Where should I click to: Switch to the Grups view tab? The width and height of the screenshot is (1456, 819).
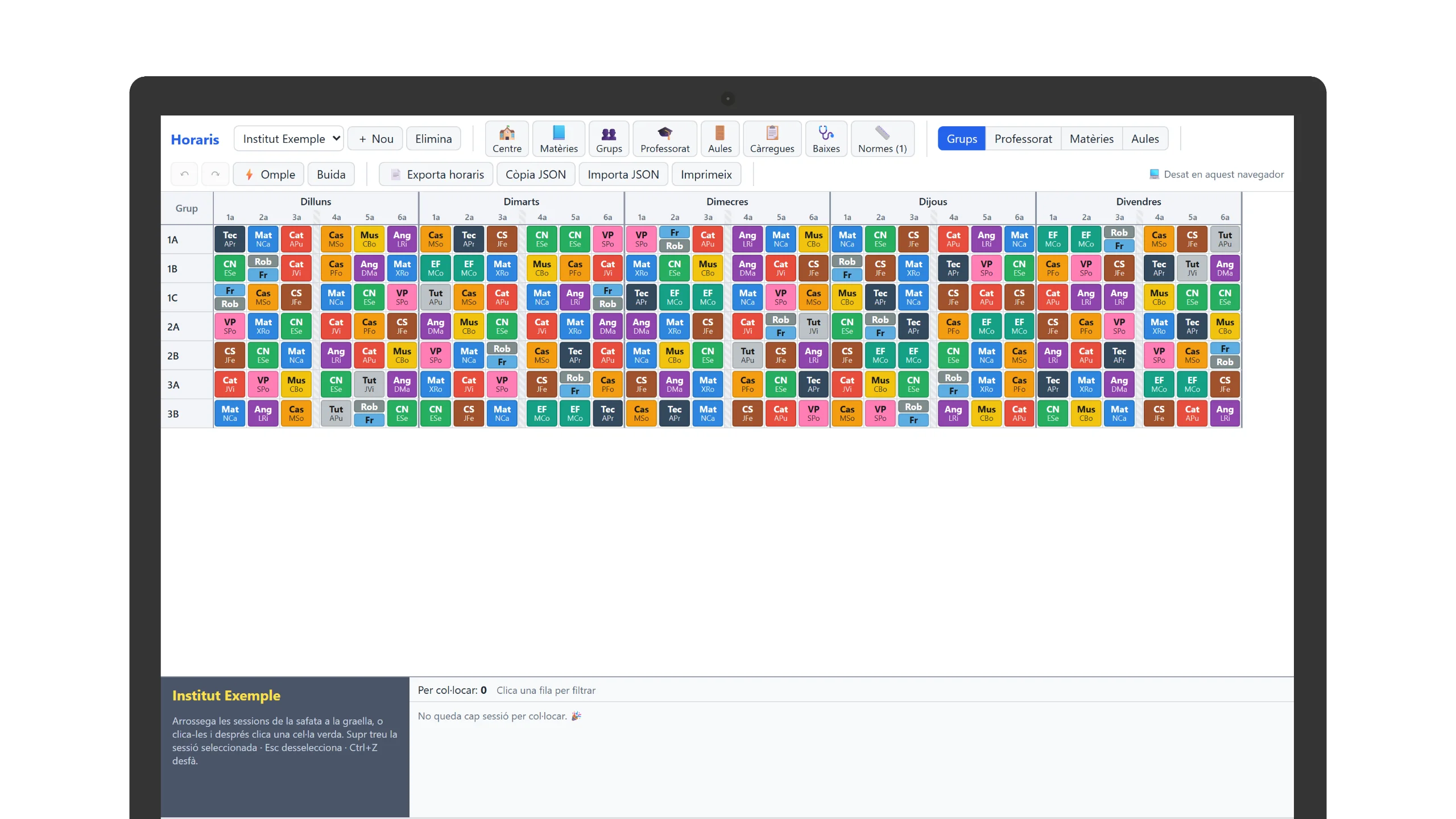coord(962,139)
